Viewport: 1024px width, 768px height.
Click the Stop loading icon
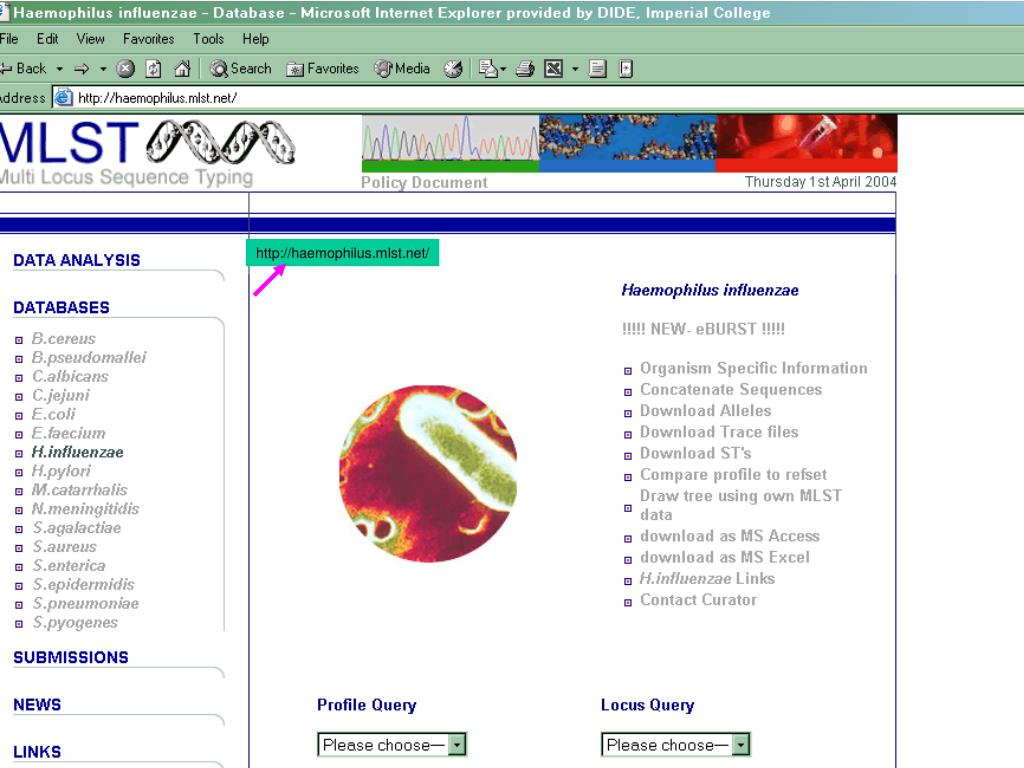pos(125,69)
